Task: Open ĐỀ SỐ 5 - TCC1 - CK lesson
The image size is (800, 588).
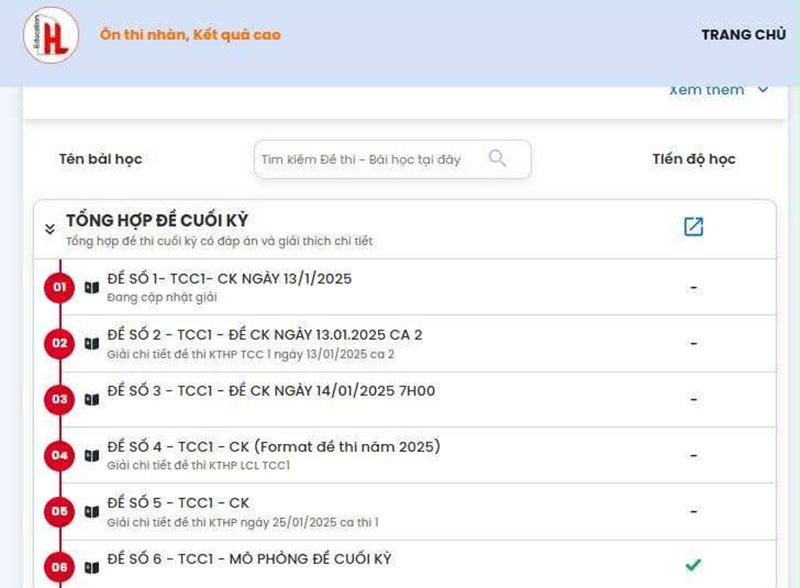Action: [178, 503]
